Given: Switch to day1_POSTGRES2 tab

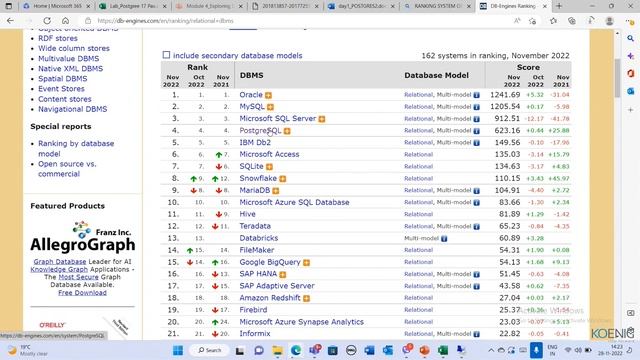Looking at the screenshot, I should (362, 6).
